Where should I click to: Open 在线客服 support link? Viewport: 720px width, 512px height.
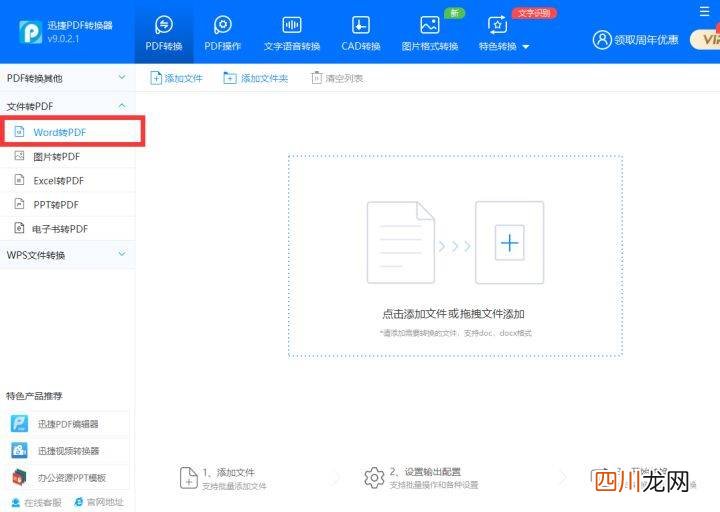pyautogui.click(x=36, y=503)
